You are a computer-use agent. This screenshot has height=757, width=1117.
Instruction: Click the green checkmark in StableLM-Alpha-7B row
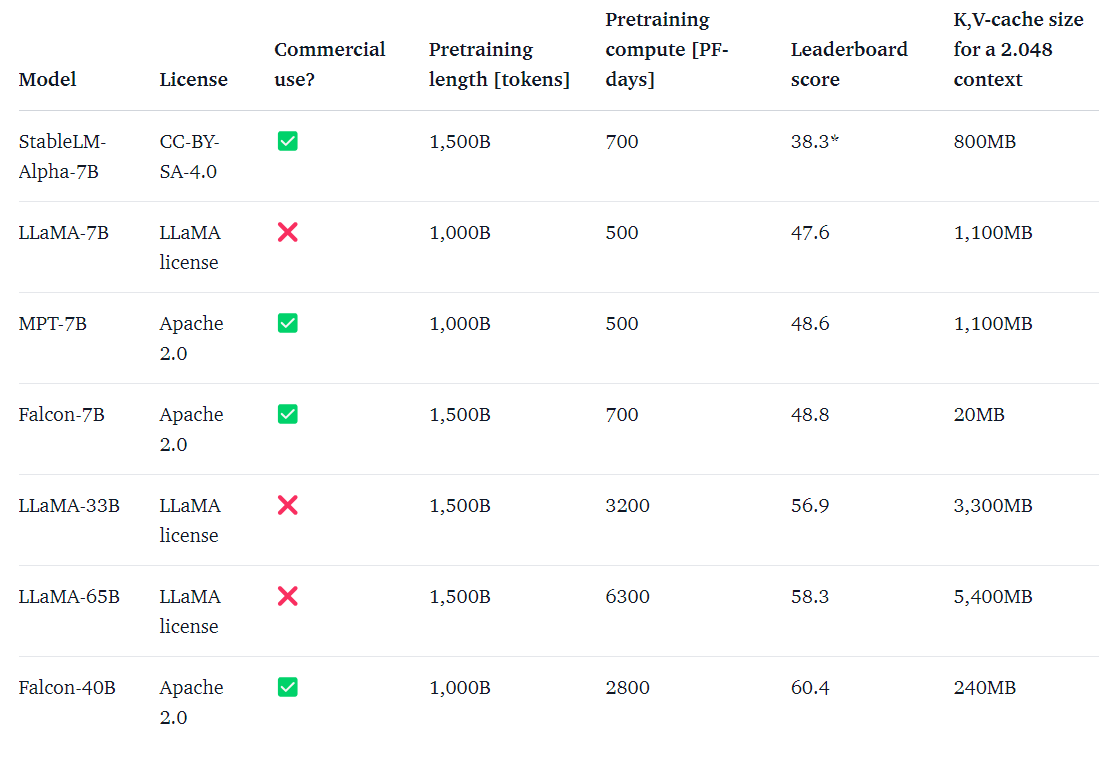point(288,141)
